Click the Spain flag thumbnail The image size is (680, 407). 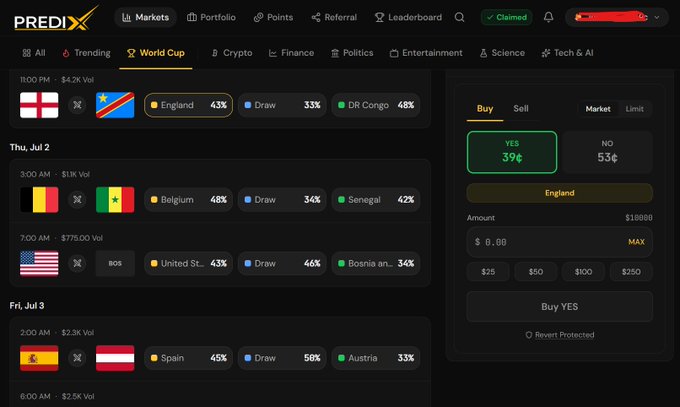[x=39, y=358]
